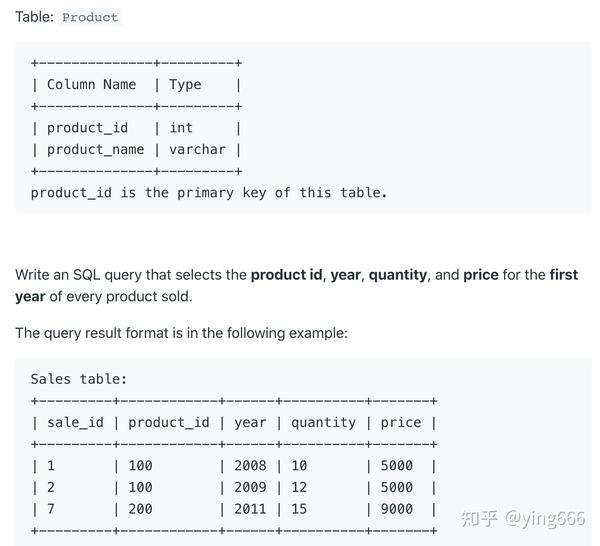600x546 pixels.
Task: Click the Product table name code label
Action: point(90,17)
